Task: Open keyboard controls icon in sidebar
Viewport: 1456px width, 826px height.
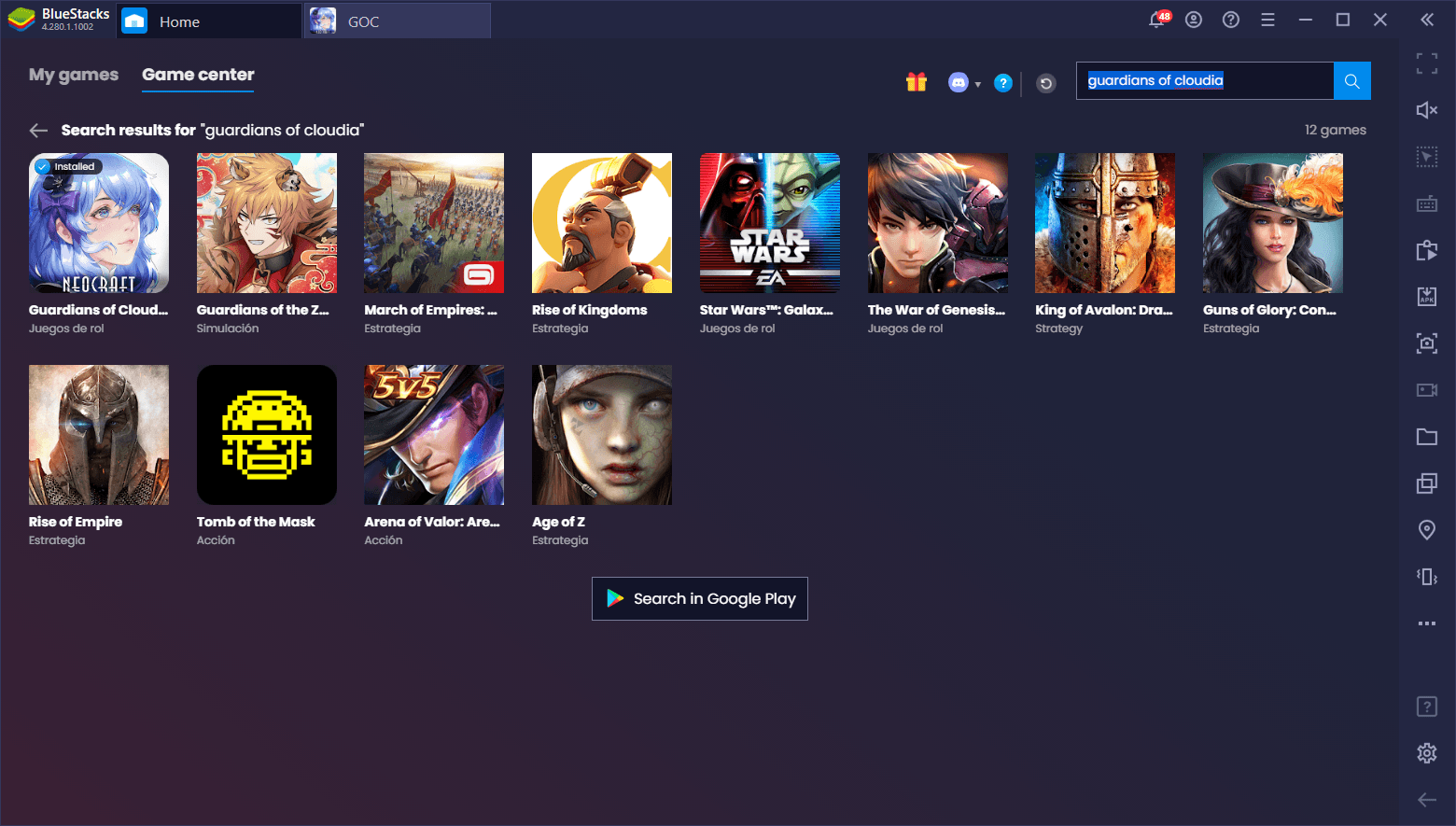Action: tap(1427, 203)
